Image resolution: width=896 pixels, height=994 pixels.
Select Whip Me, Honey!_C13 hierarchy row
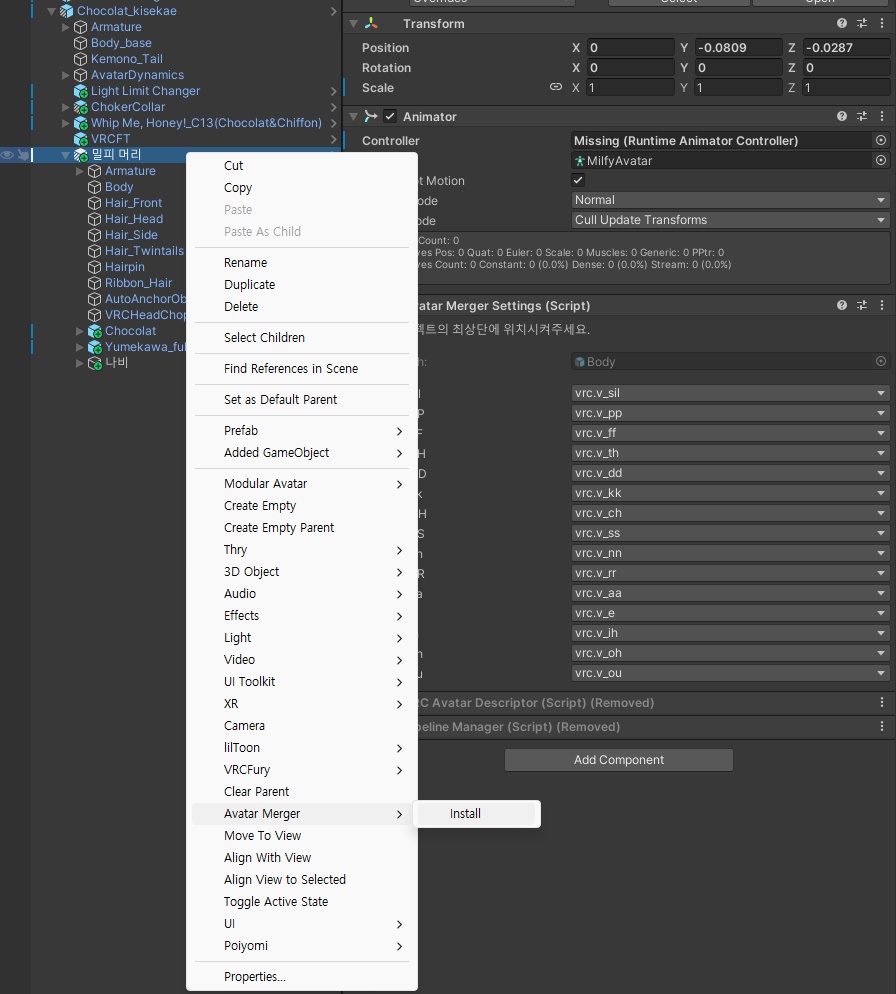[x=206, y=123]
